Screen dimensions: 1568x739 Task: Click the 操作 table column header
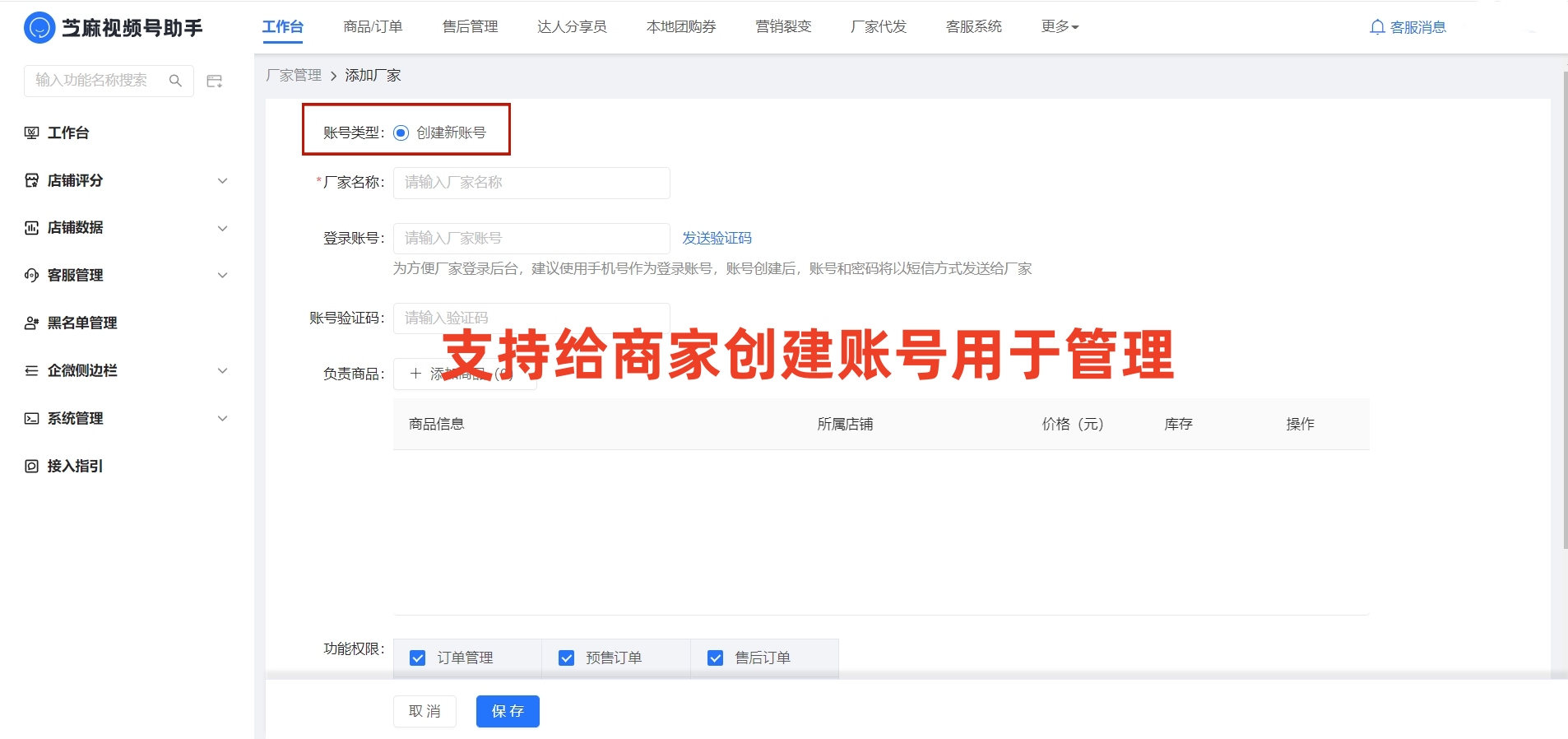tap(1300, 424)
